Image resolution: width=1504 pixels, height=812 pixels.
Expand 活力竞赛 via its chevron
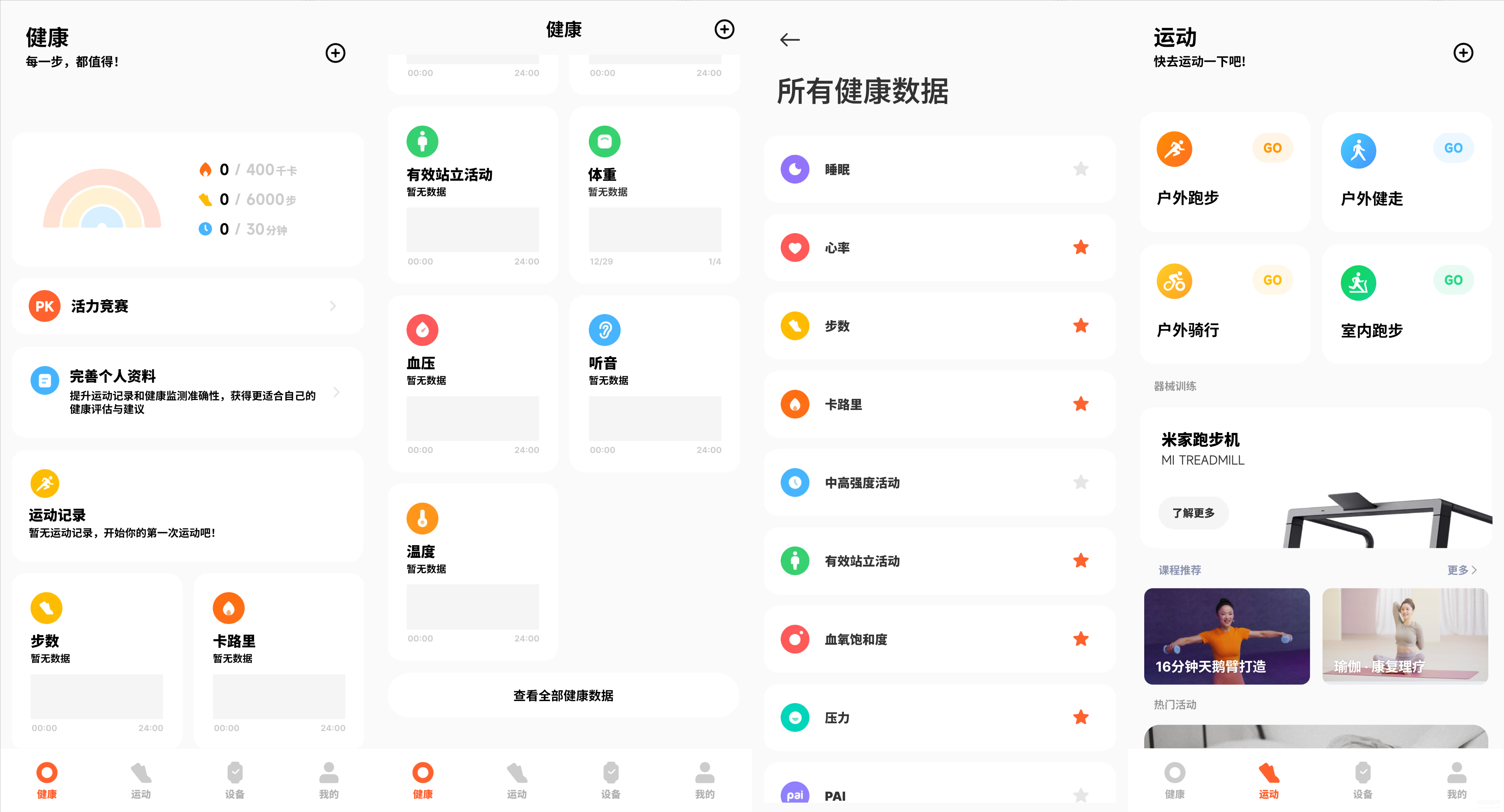click(x=333, y=306)
